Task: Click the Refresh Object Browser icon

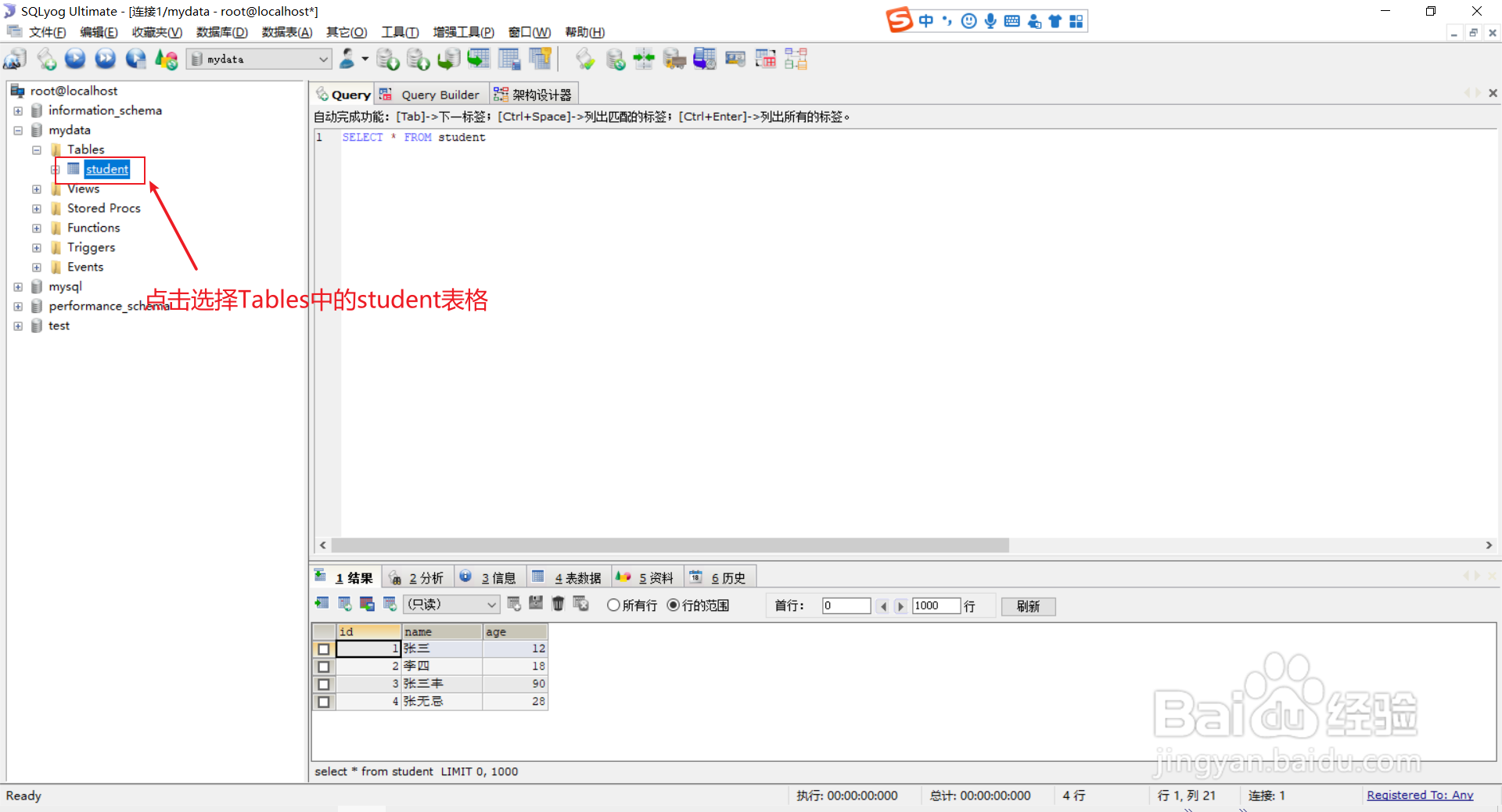Action: click(166, 59)
